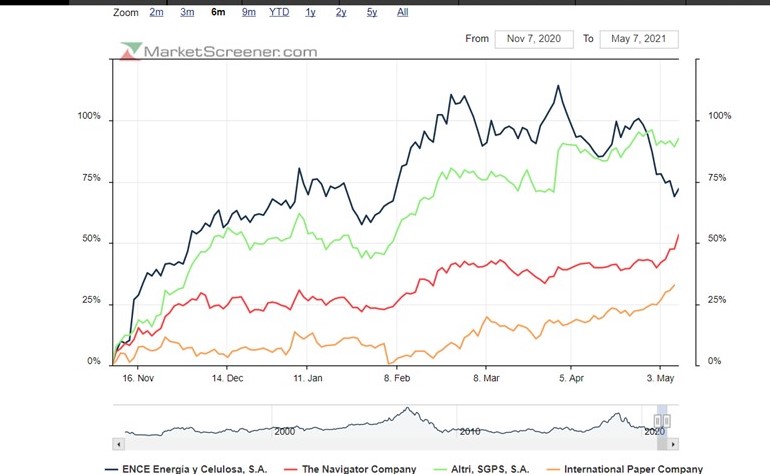Click the right axis 25% label

point(717,300)
